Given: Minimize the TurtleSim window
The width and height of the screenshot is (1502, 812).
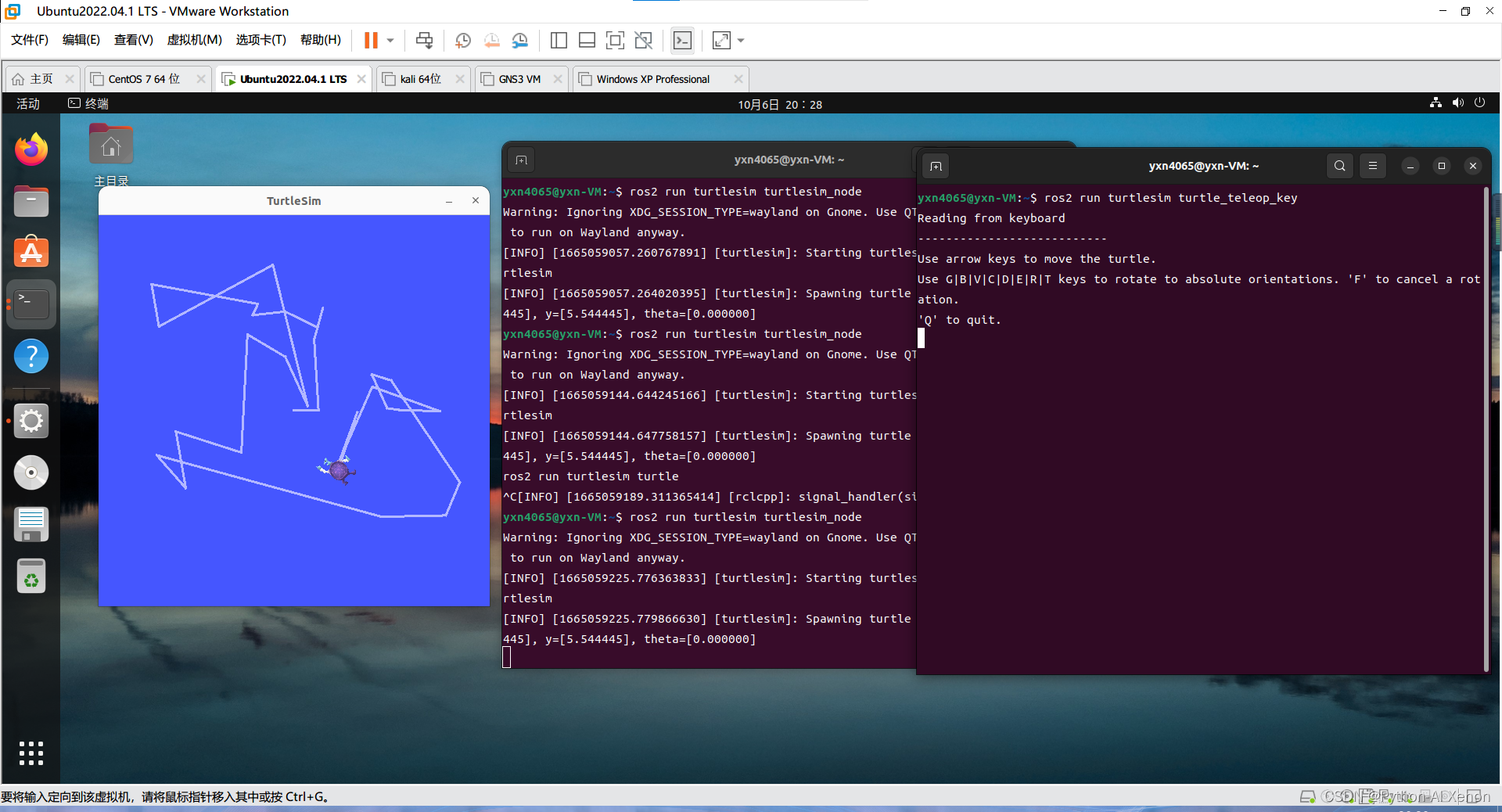Looking at the screenshot, I should (449, 201).
